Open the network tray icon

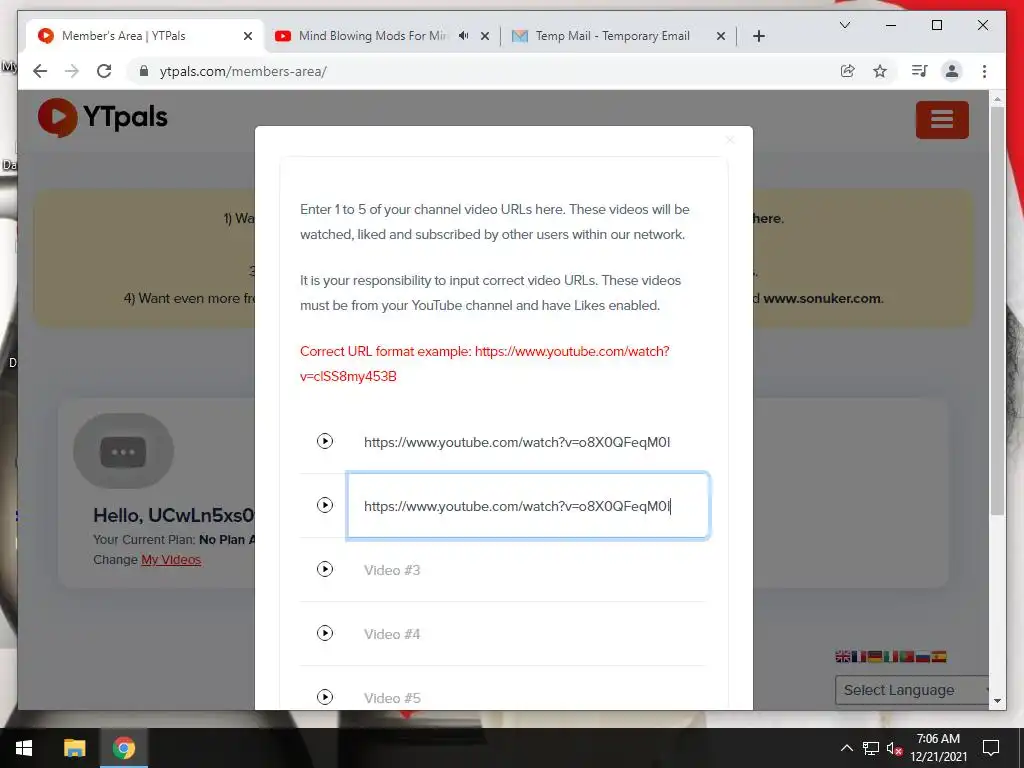pos(871,748)
